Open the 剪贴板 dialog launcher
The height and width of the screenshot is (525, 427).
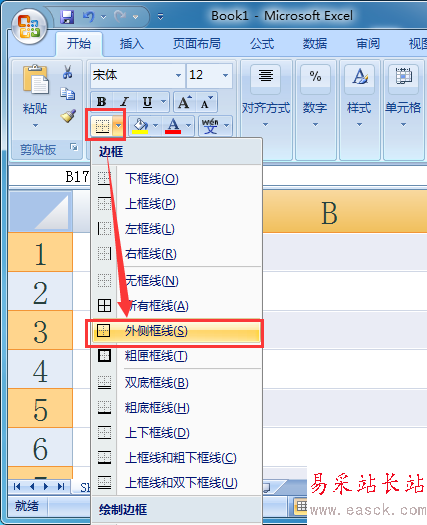pos(74,147)
